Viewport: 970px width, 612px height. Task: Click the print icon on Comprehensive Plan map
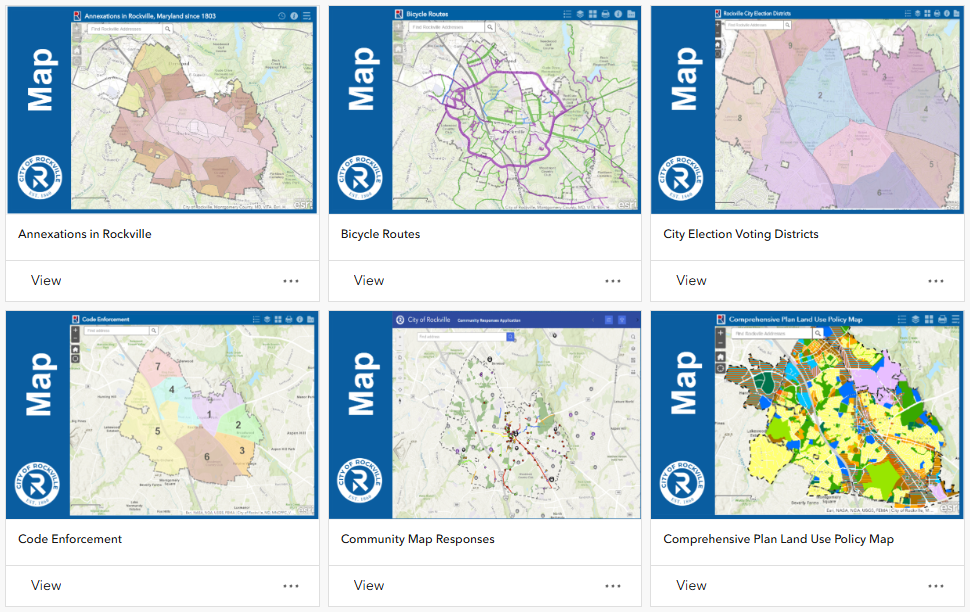click(942, 320)
